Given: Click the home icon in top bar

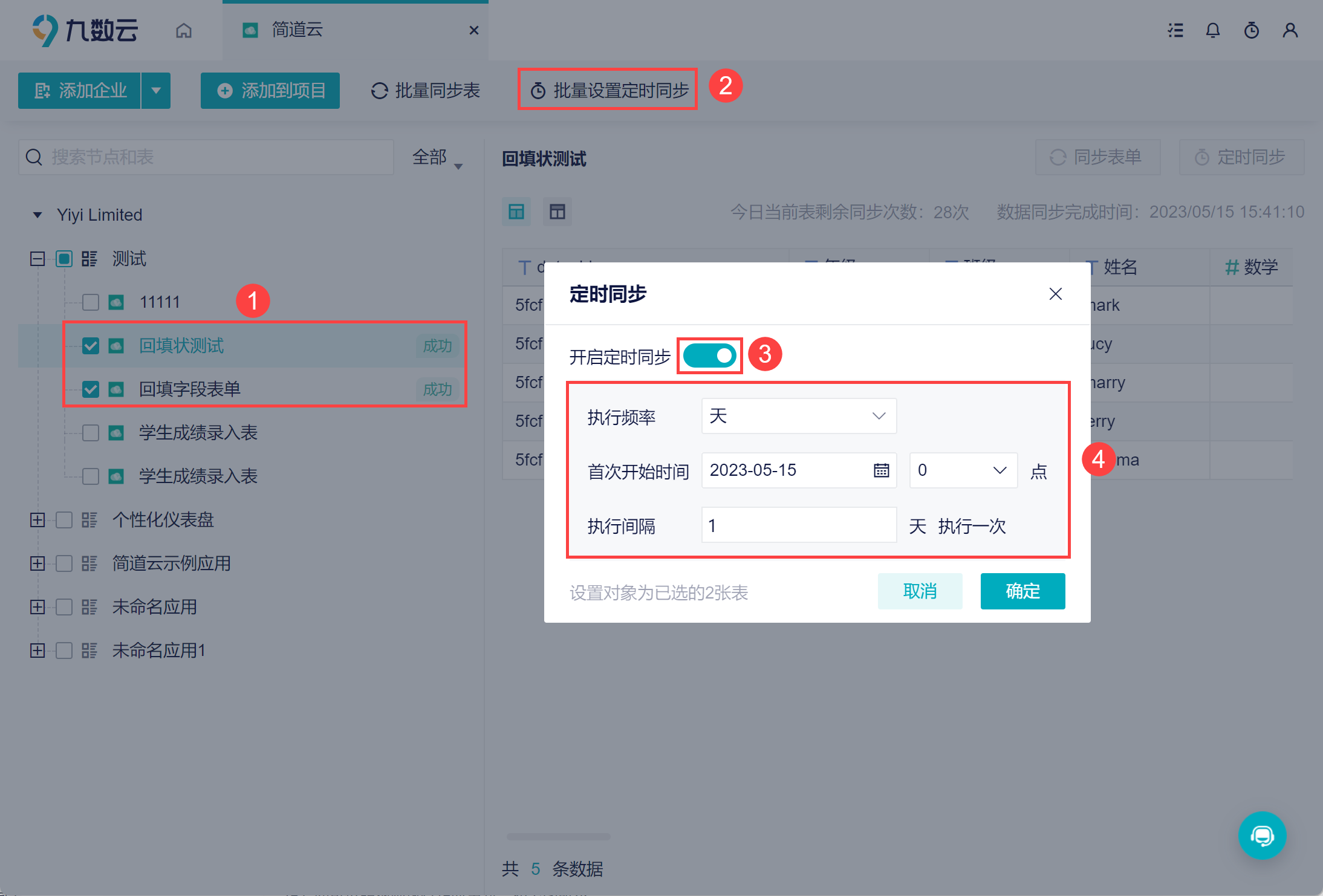Looking at the screenshot, I should [x=184, y=30].
